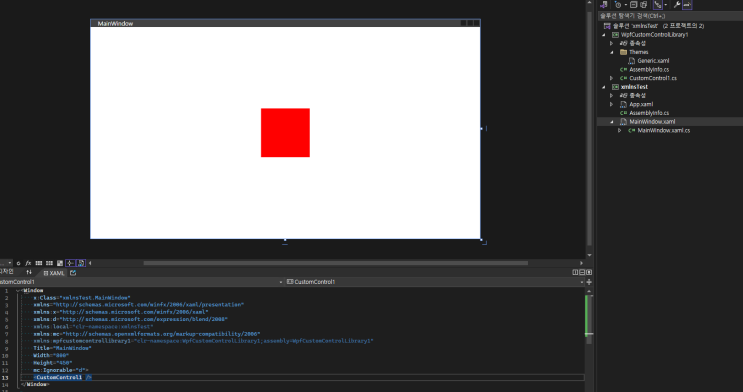
Task: Expand the CustomControl1.cs node
Action: [x=611, y=78]
